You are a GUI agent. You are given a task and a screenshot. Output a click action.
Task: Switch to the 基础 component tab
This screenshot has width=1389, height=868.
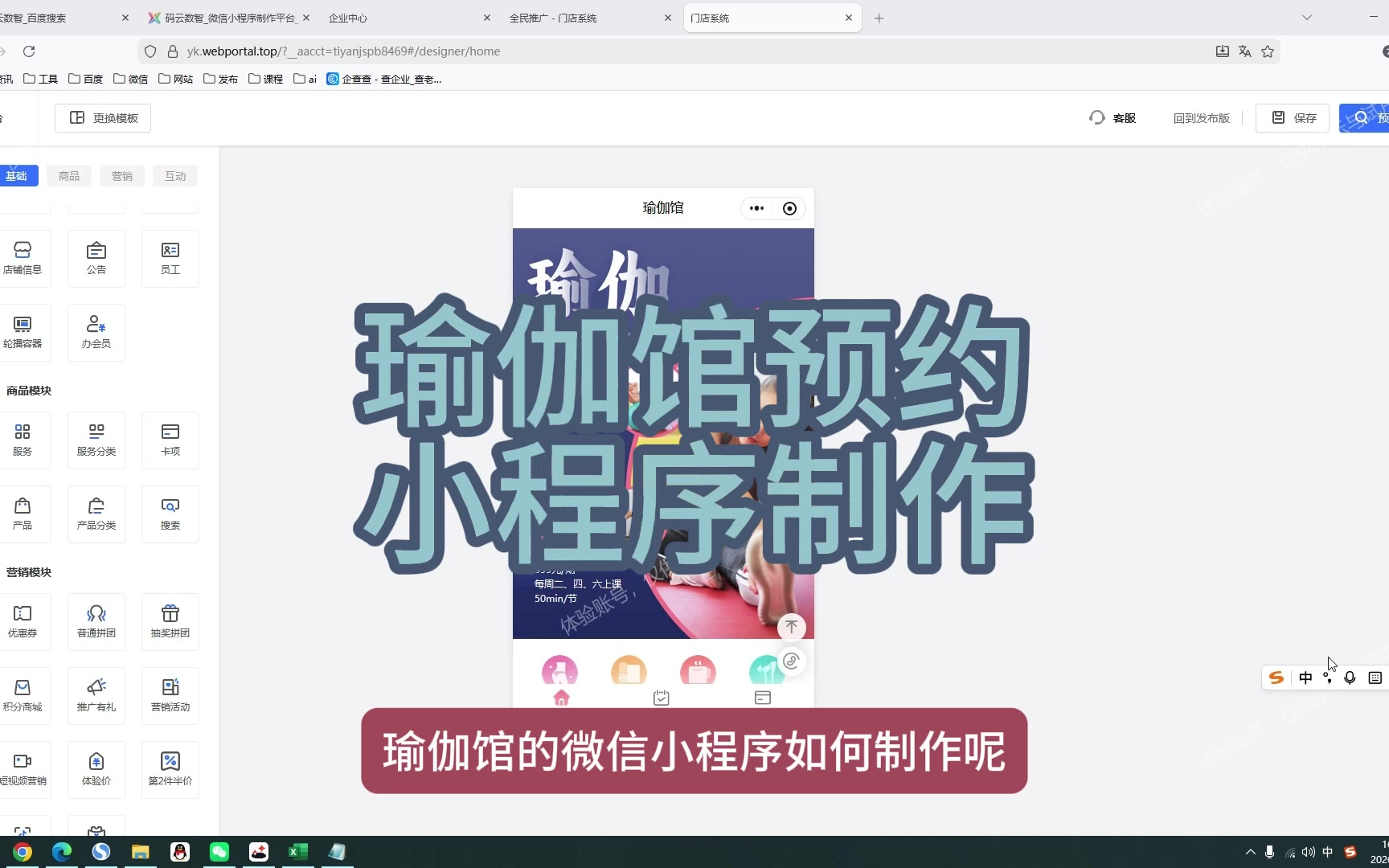click(x=17, y=176)
